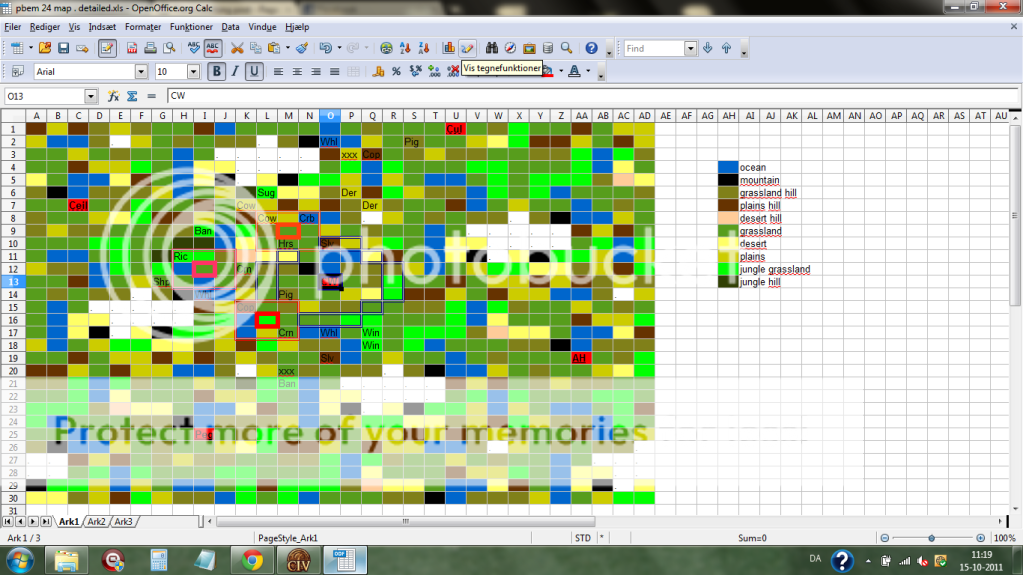Image resolution: width=1023 pixels, height=575 pixels.
Task: Open Paste options dropdown arrow
Action: (287, 48)
